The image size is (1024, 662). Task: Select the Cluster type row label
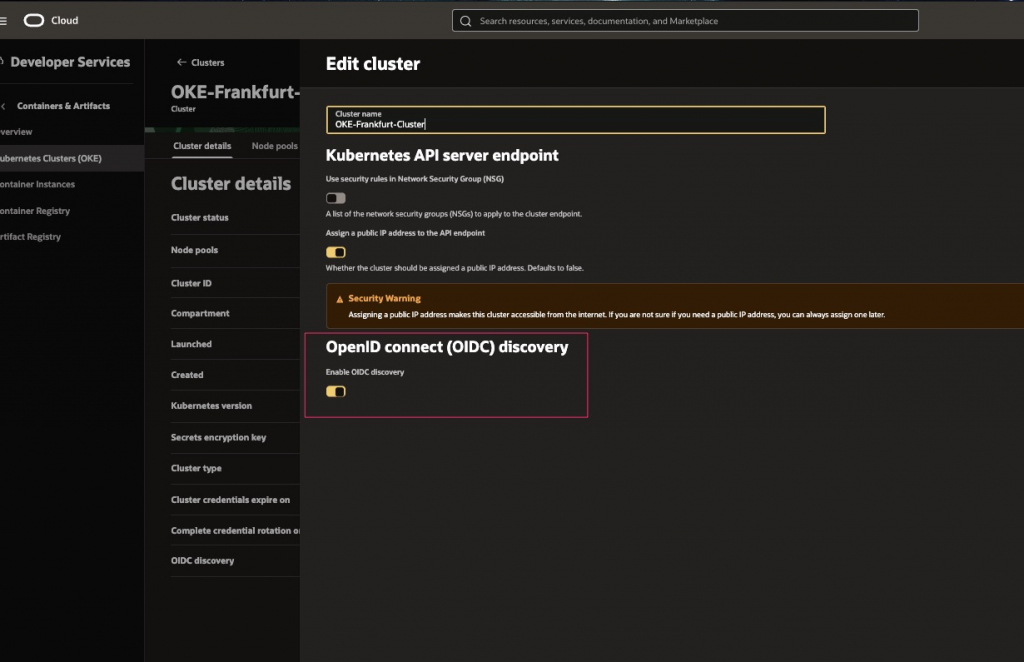pyautogui.click(x=196, y=468)
